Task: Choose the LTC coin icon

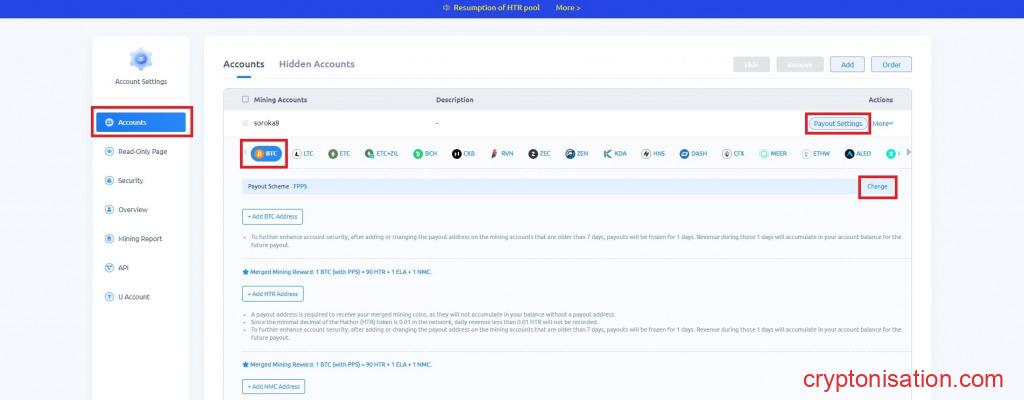Action: point(295,154)
